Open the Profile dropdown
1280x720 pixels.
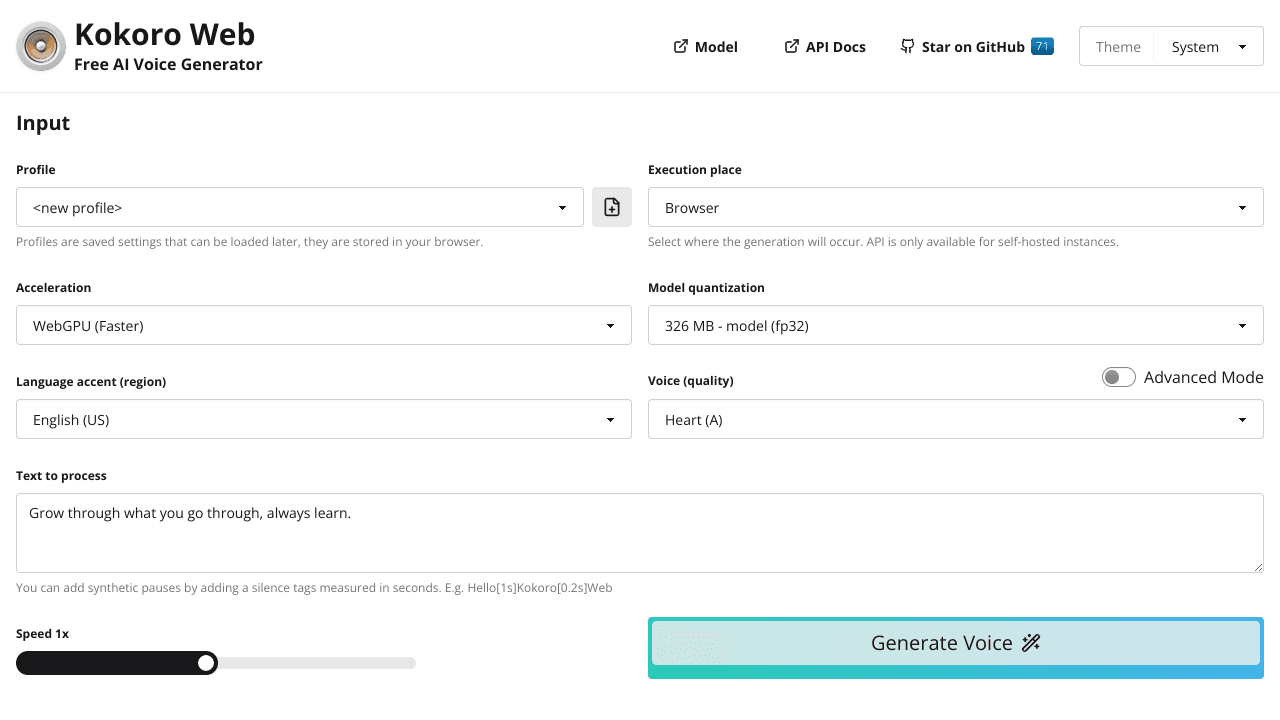pos(300,207)
